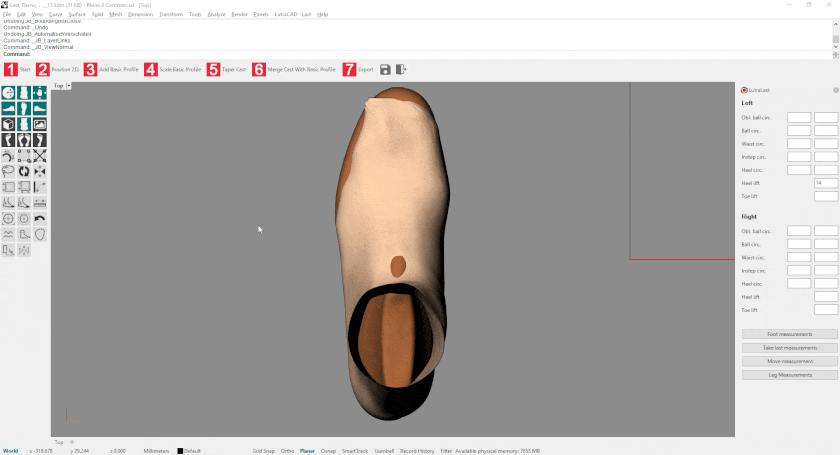This screenshot has height=455, width=840.
Task: Click the LutraLast panel options icon
Action: pyautogui.click(x=835, y=90)
